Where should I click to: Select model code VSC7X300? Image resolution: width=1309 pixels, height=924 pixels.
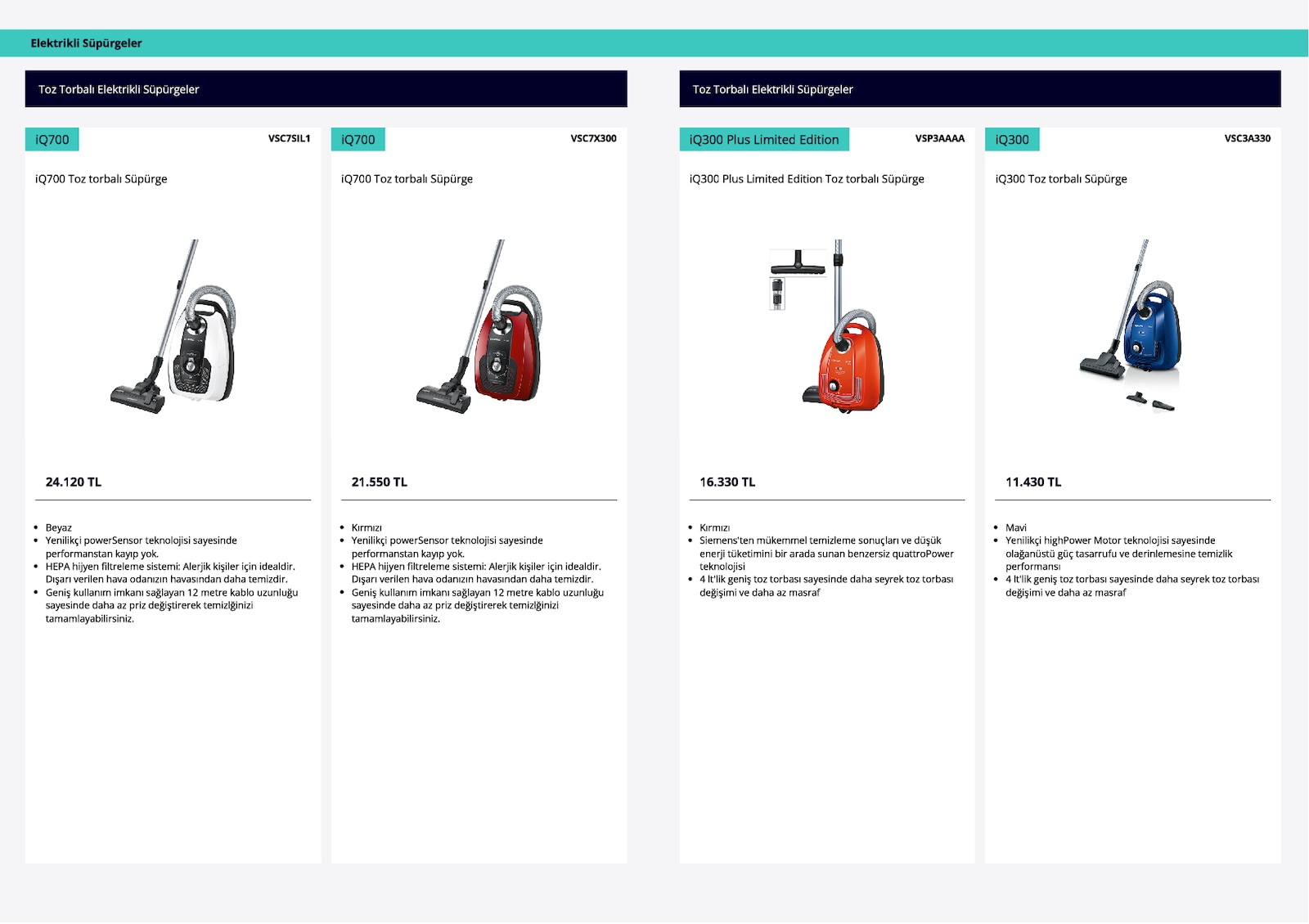click(x=594, y=139)
